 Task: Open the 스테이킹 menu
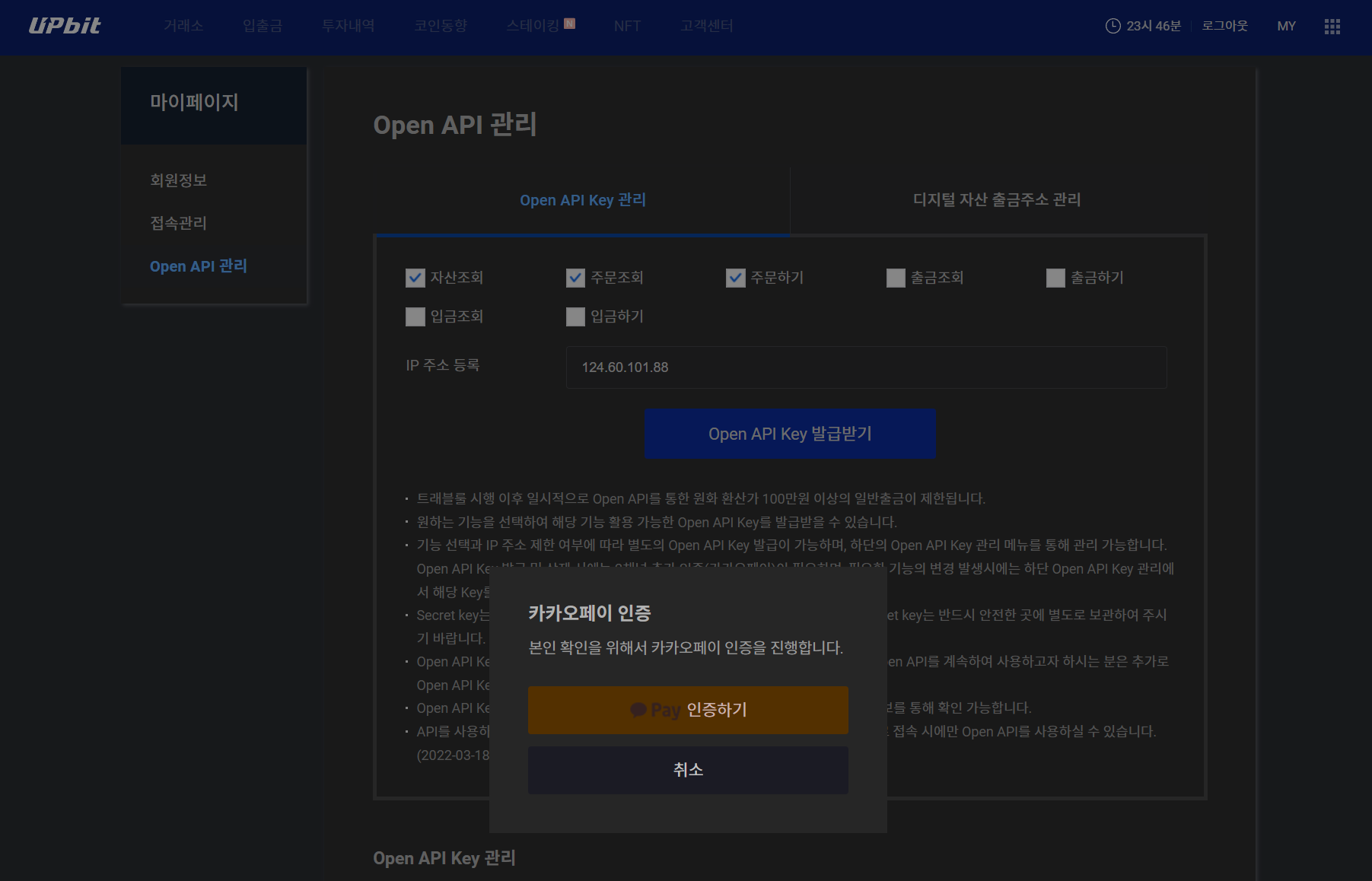(x=533, y=26)
